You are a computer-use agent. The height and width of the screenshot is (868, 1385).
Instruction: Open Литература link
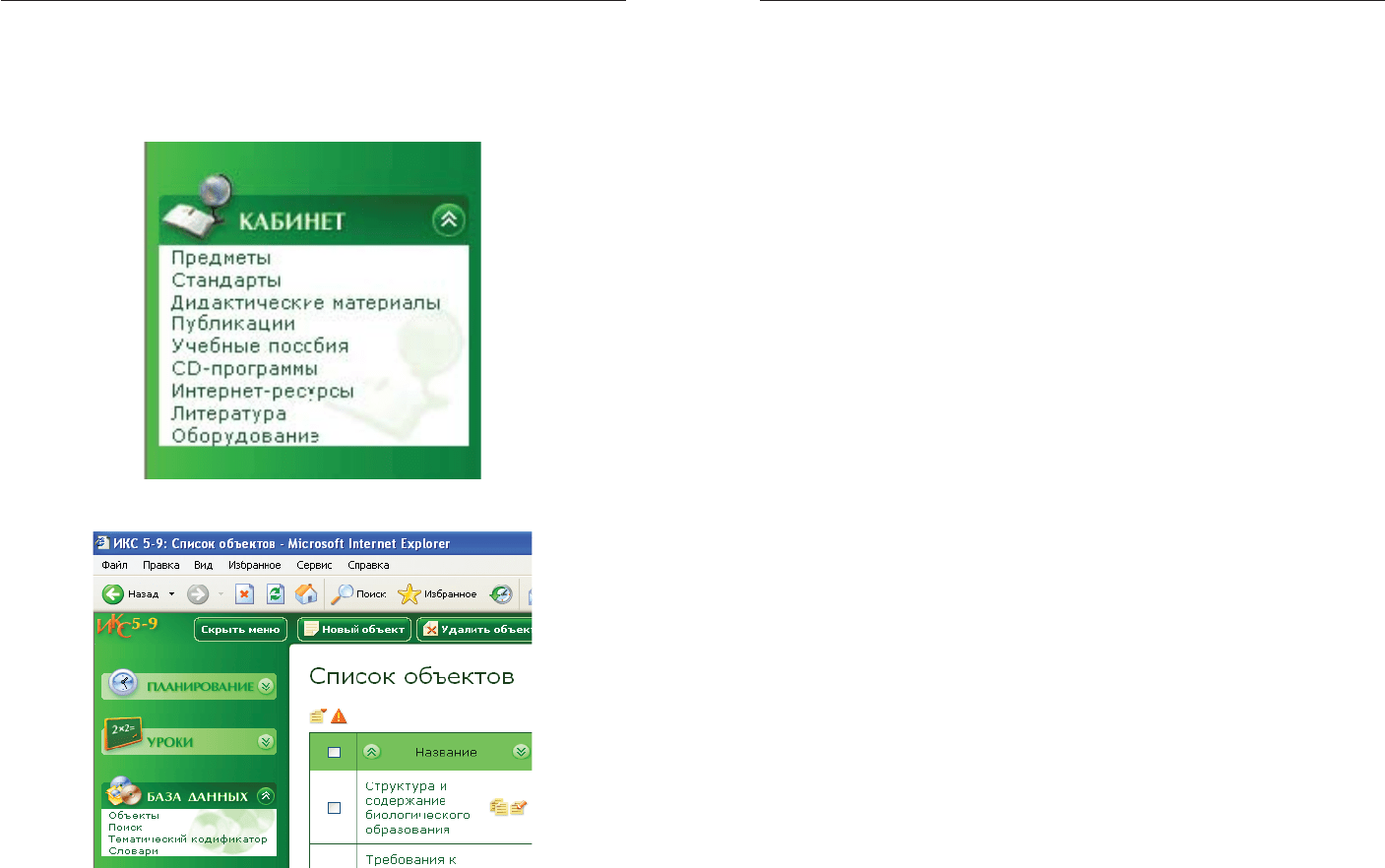tap(228, 414)
